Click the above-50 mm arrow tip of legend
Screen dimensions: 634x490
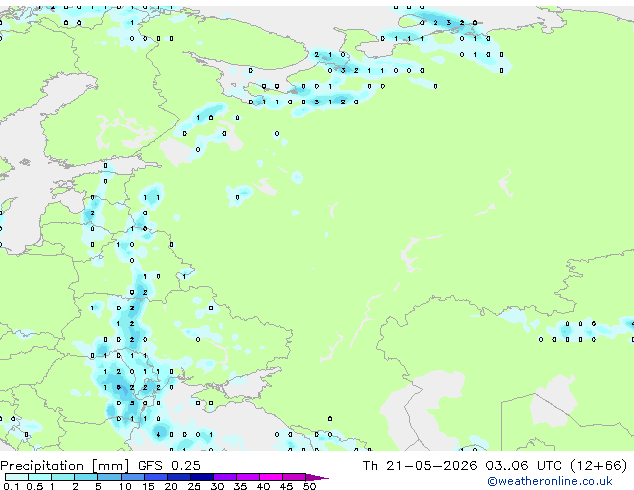coord(317,477)
